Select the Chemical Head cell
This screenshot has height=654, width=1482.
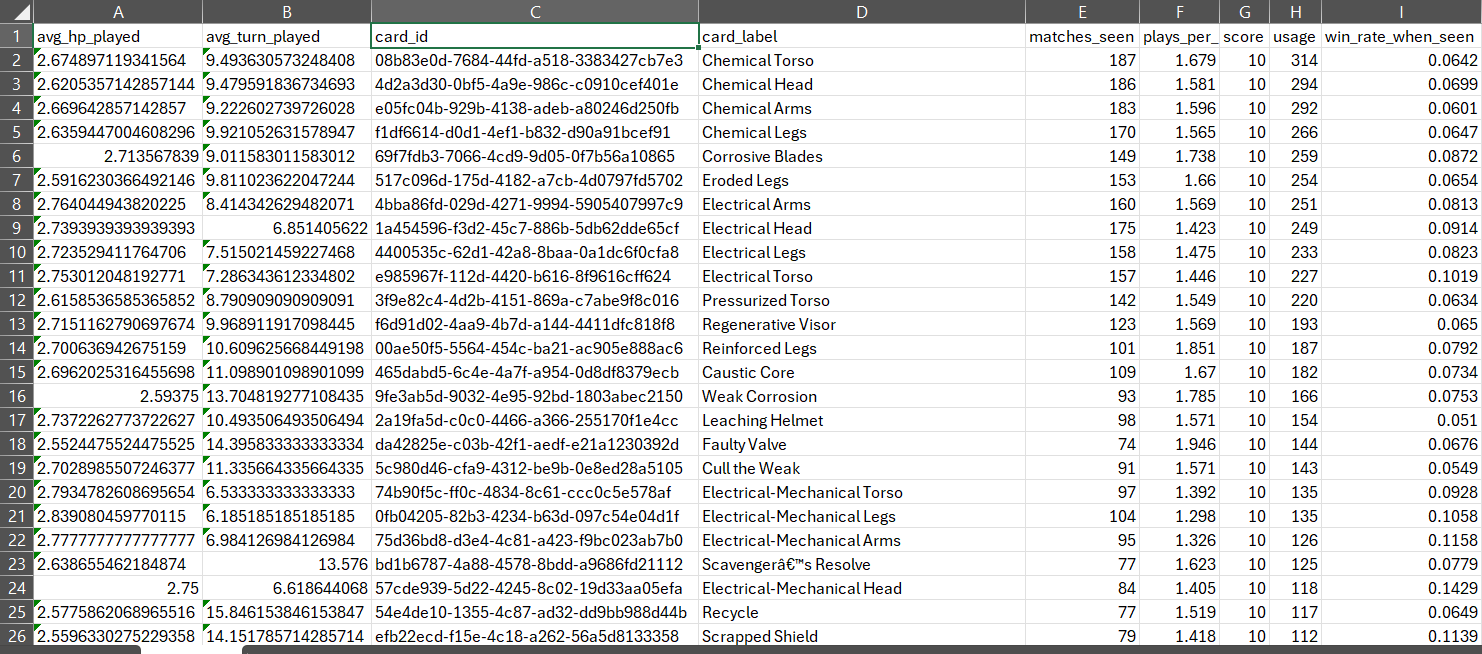pyautogui.click(x=862, y=84)
